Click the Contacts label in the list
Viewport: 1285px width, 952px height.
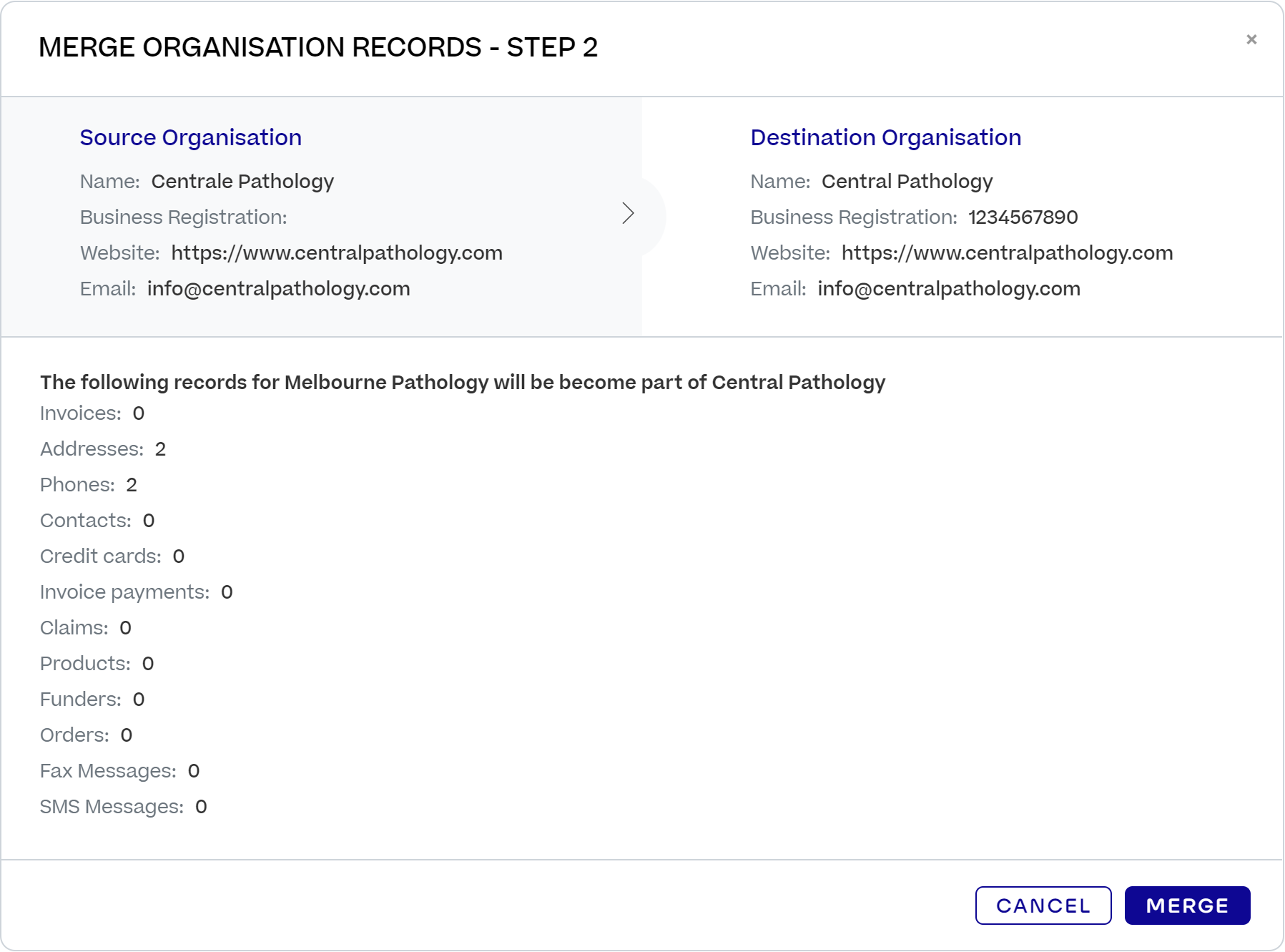click(x=84, y=520)
